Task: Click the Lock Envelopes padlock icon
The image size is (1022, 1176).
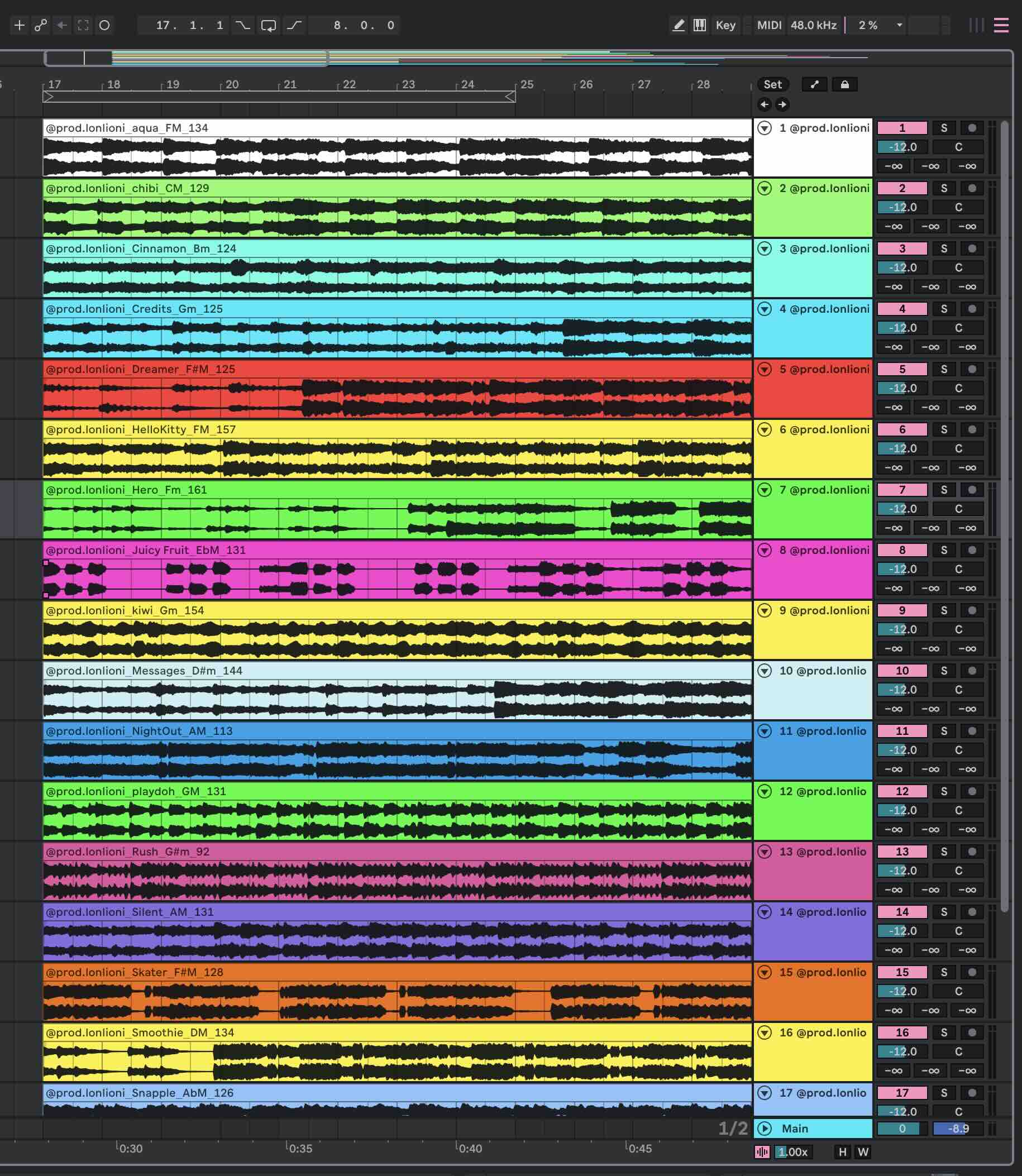Action: pyautogui.click(x=844, y=84)
